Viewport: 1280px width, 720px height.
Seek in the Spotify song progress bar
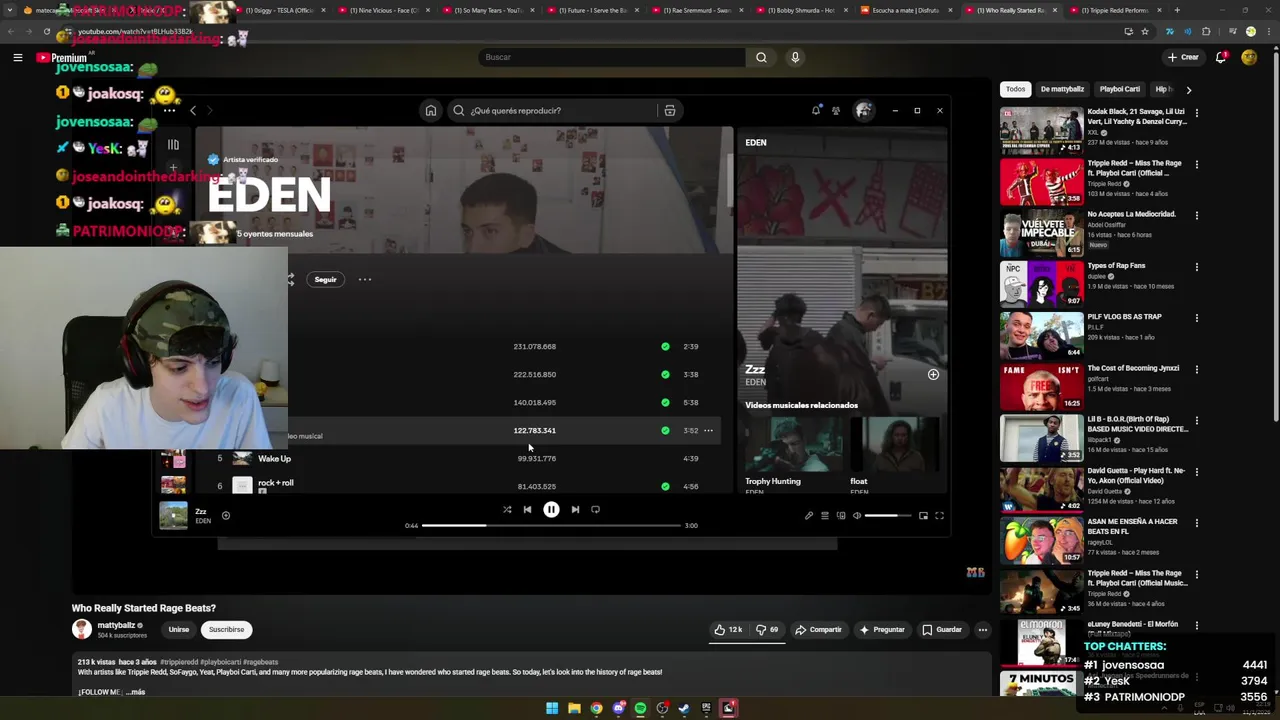[551, 526]
